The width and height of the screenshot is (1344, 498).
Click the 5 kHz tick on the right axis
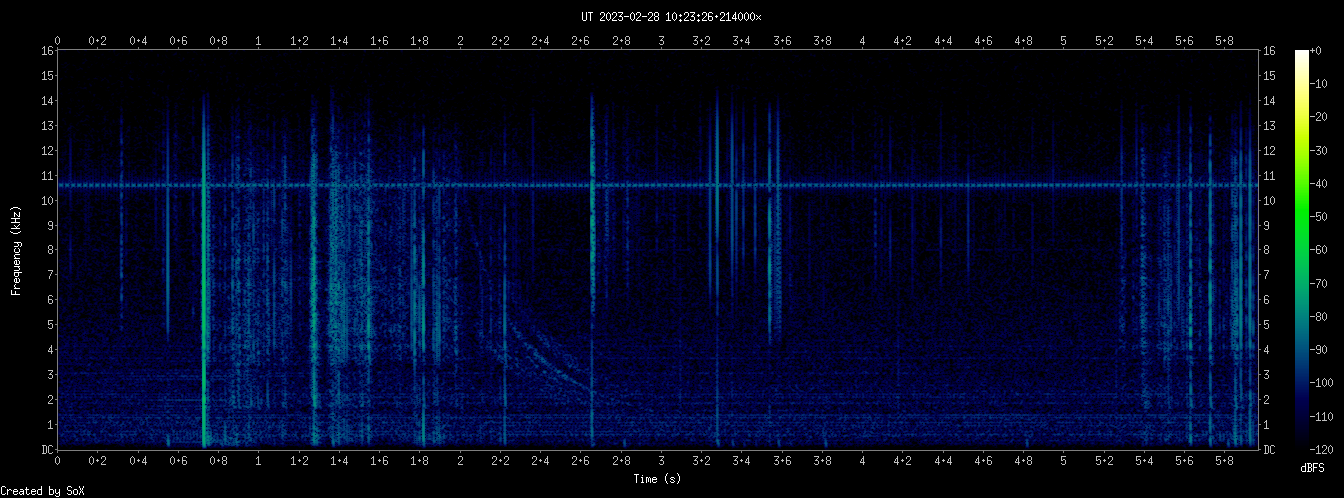(x=1267, y=324)
